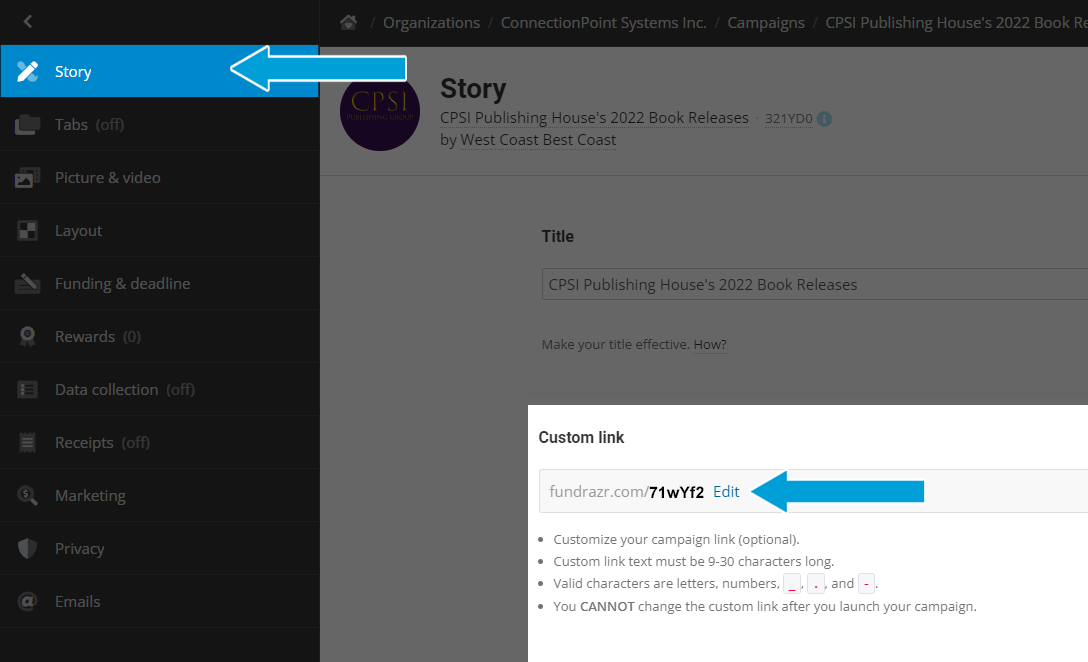Screen dimensions: 1088x662
Task: Click the Funding & deadline icon
Action: coord(27,283)
